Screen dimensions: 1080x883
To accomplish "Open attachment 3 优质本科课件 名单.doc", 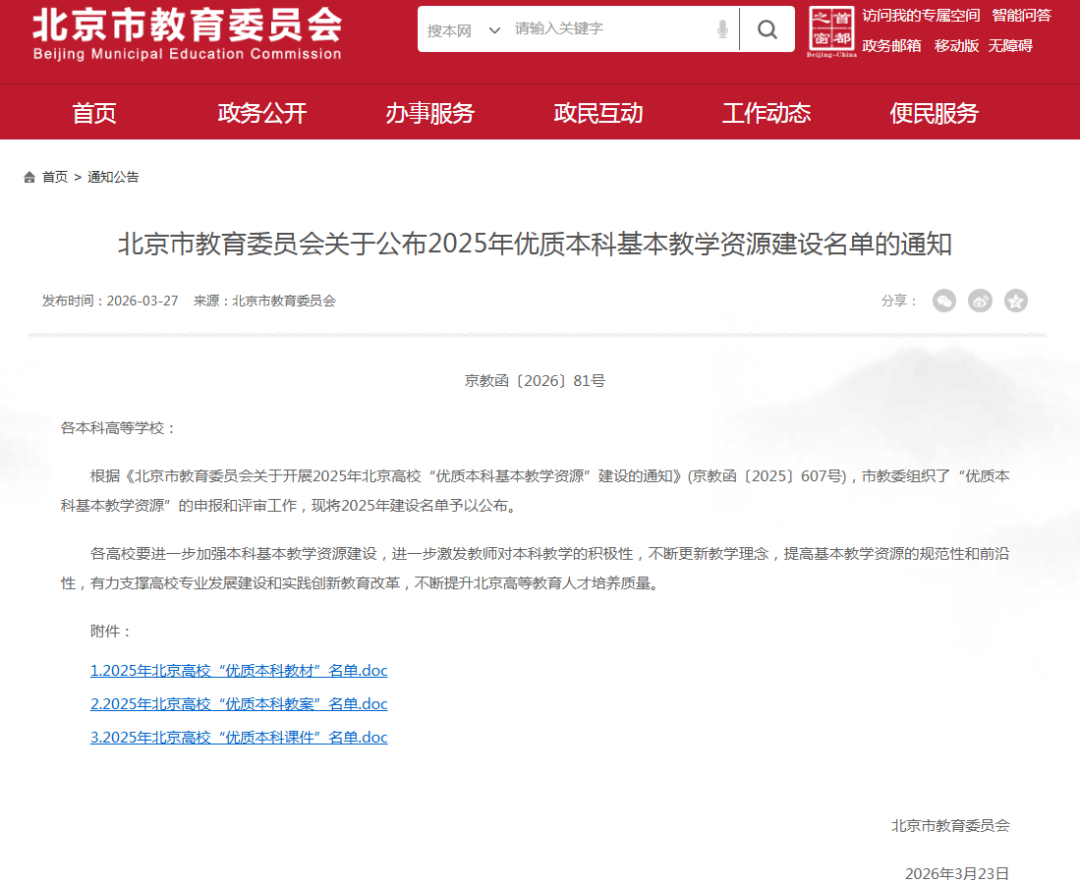I will coord(238,737).
